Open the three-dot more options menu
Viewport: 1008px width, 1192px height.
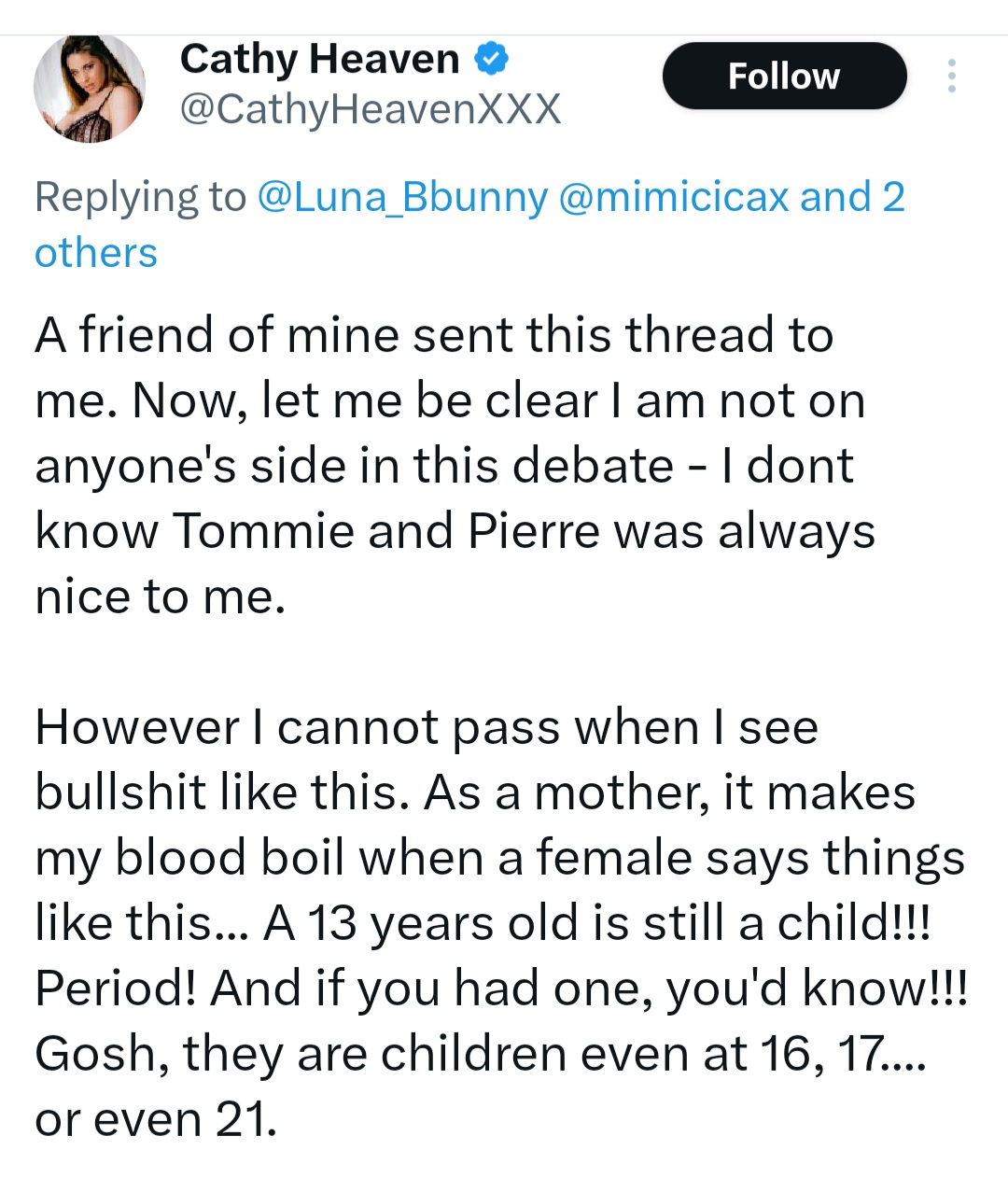click(951, 76)
